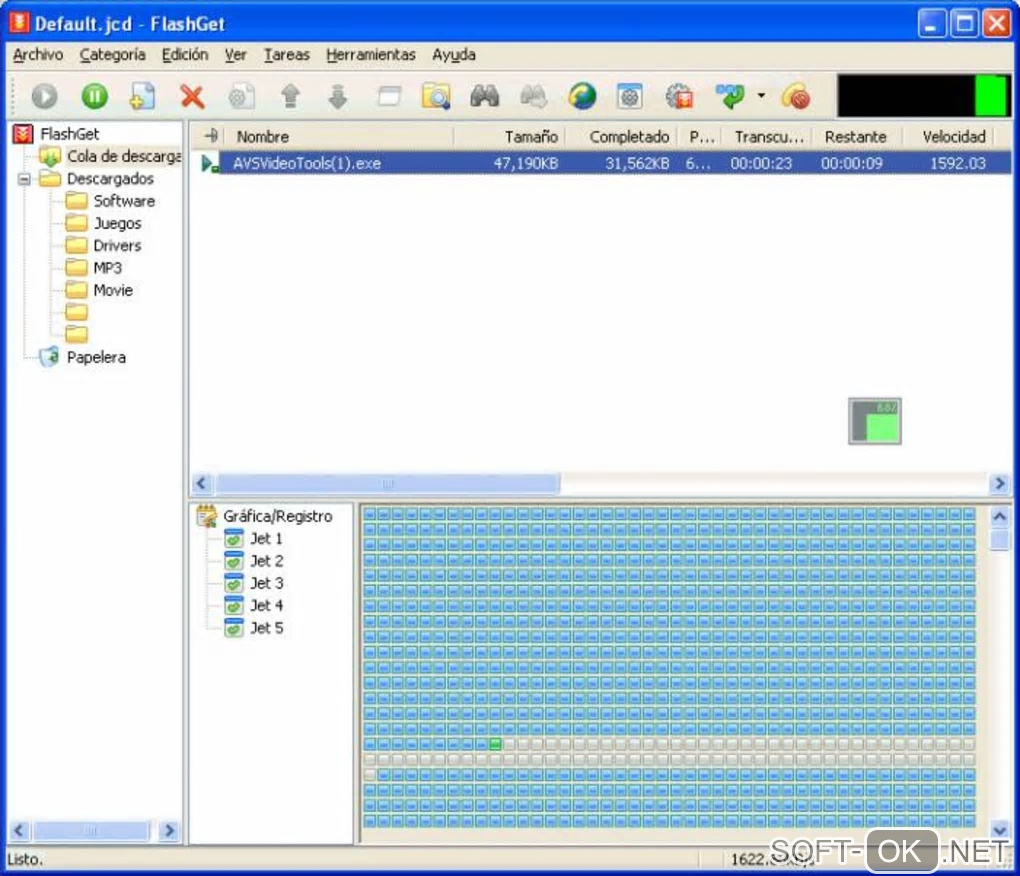Select Gráfica/Registro in the lower tree
Screen dimensions: 1020x876
[x=277, y=516]
